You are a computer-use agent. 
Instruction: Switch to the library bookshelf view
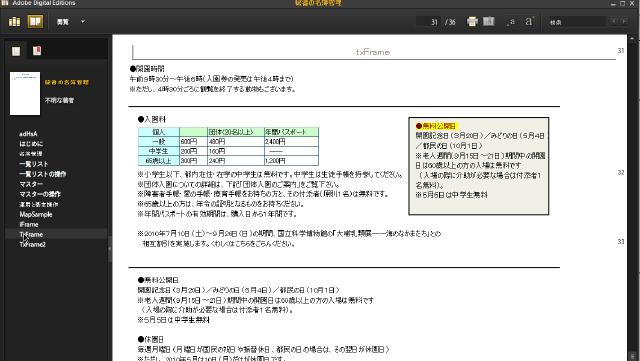pos(15,21)
